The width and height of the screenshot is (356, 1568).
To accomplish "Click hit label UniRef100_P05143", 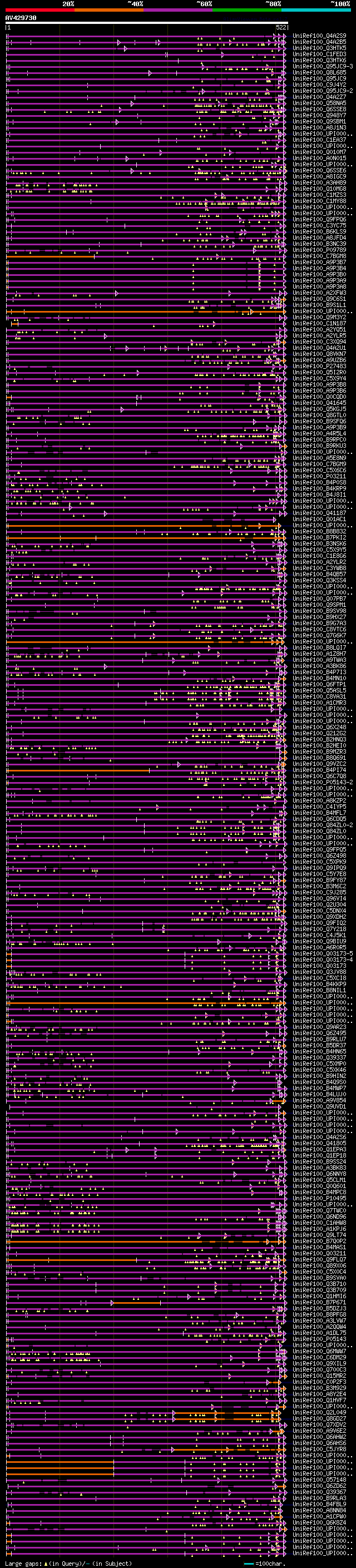I will point(319,1338).
